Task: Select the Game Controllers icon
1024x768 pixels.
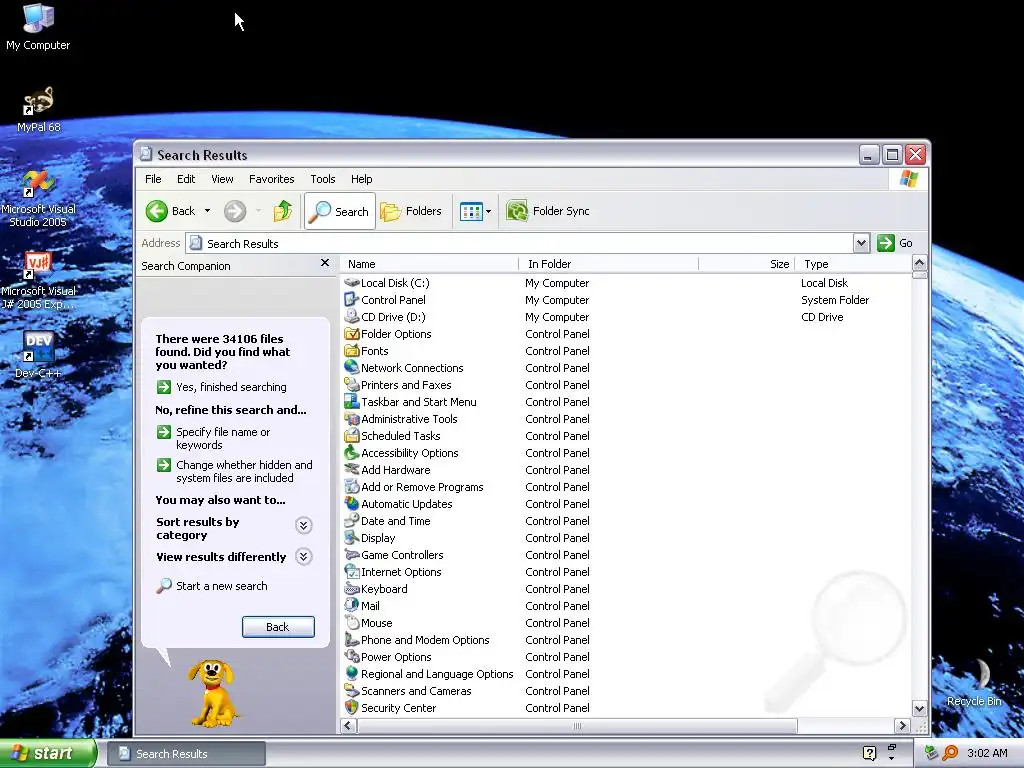Action: click(x=352, y=554)
